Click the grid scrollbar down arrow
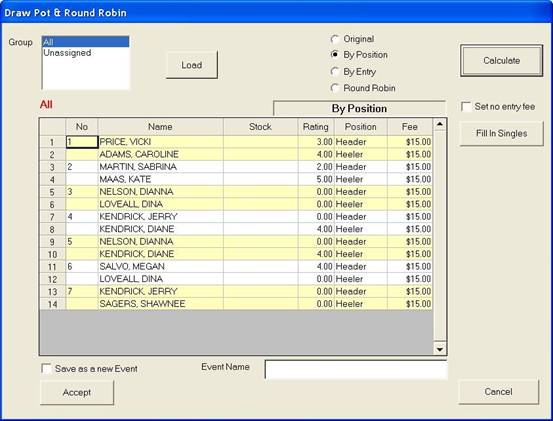 (439, 349)
